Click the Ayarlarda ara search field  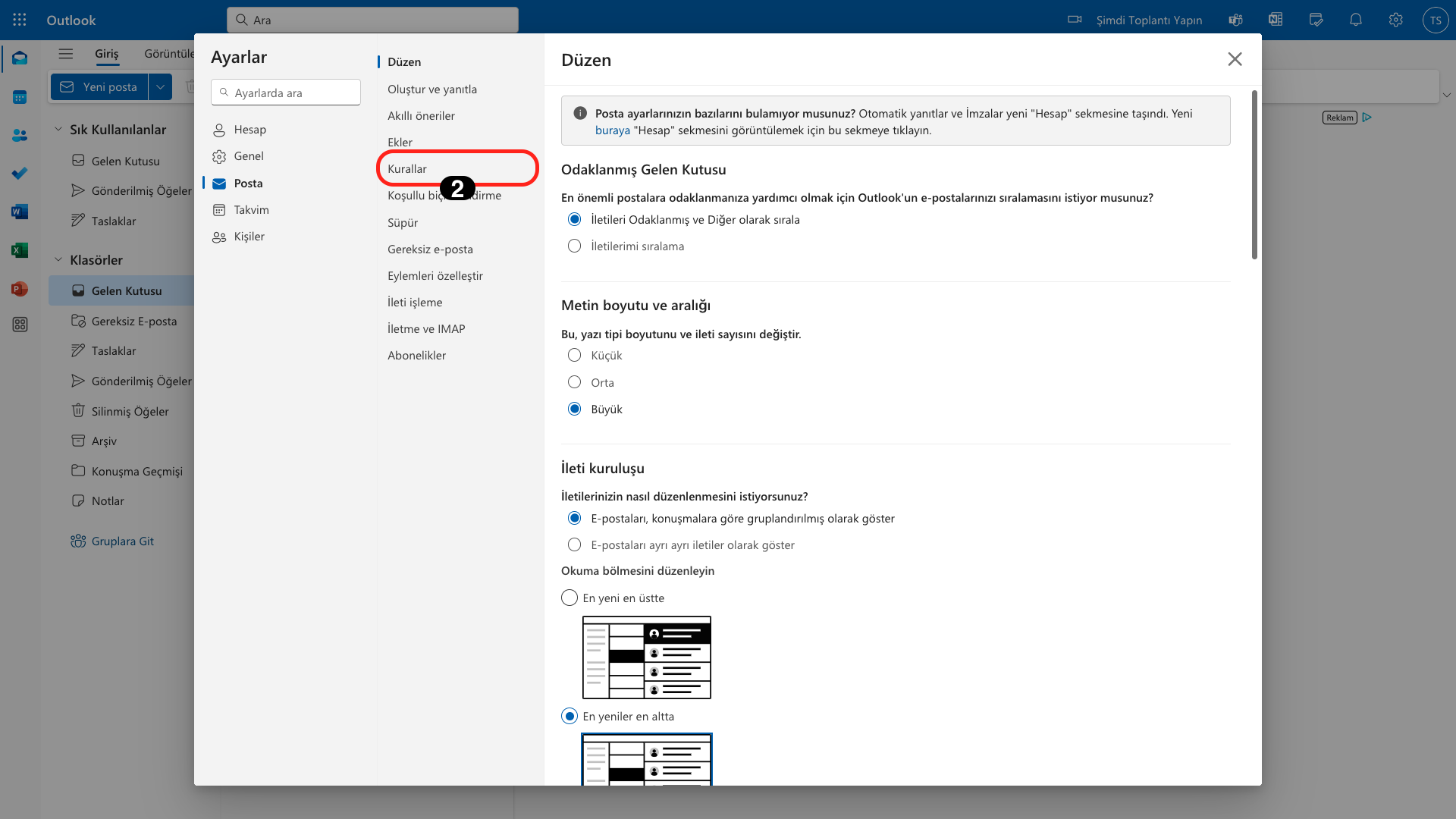(x=286, y=93)
